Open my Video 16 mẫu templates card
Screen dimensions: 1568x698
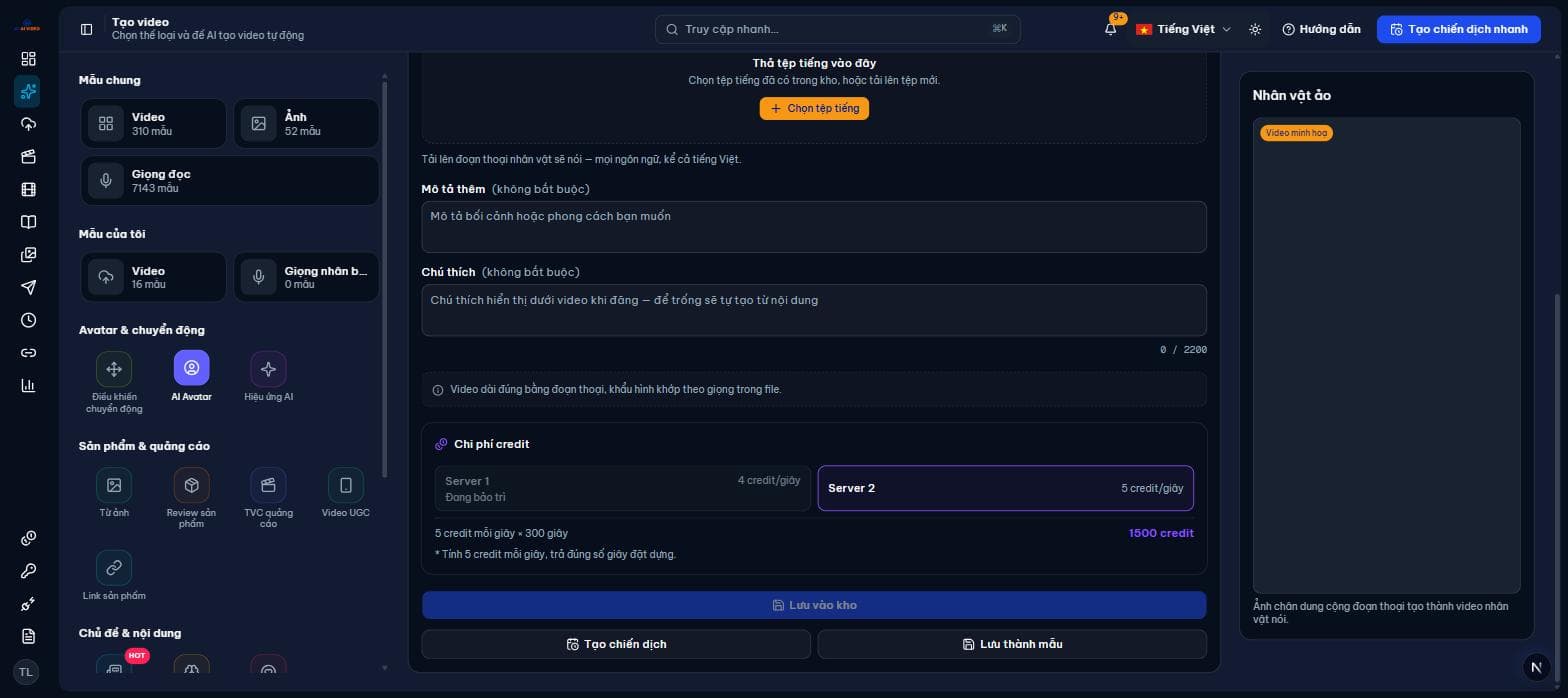(x=154, y=277)
